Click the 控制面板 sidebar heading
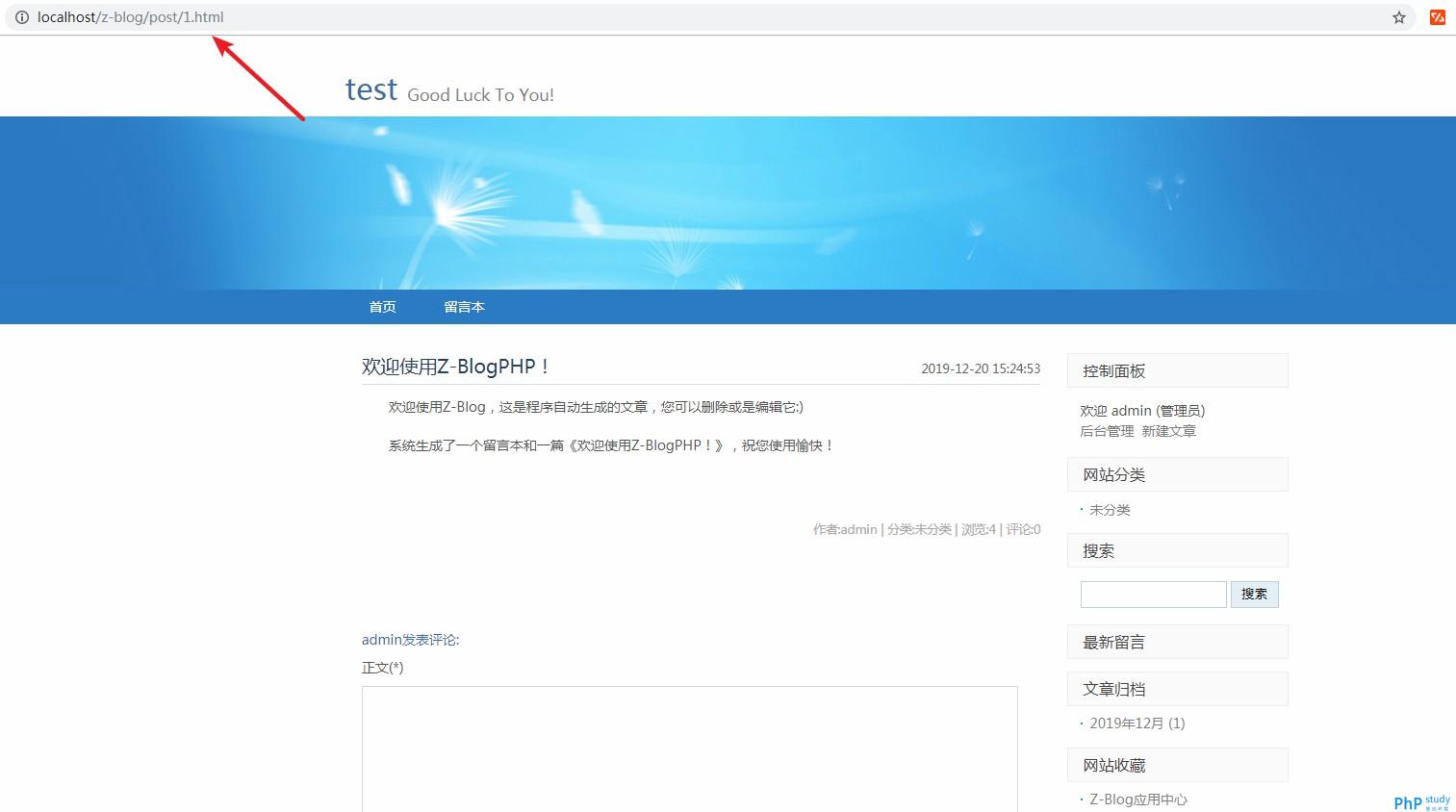This screenshot has width=1456, height=812. [1113, 371]
